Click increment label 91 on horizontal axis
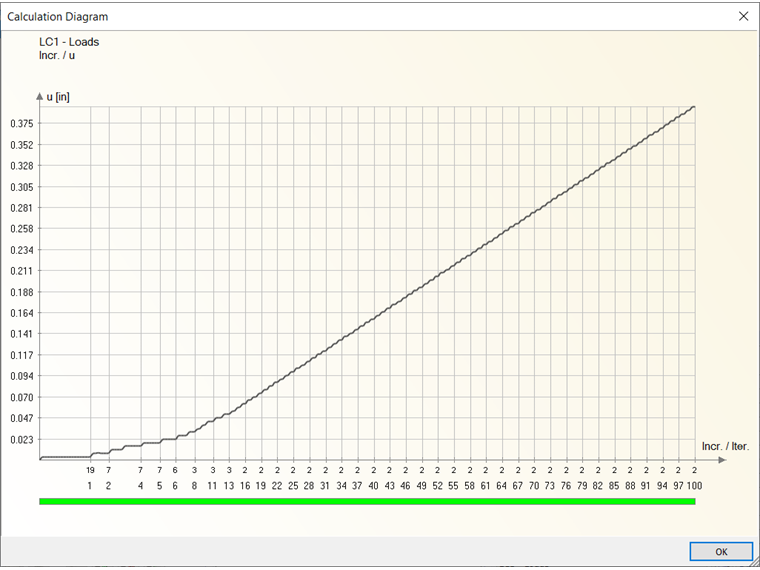Image resolution: width=760 pixels, height=570 pixels. coord(646,486)
